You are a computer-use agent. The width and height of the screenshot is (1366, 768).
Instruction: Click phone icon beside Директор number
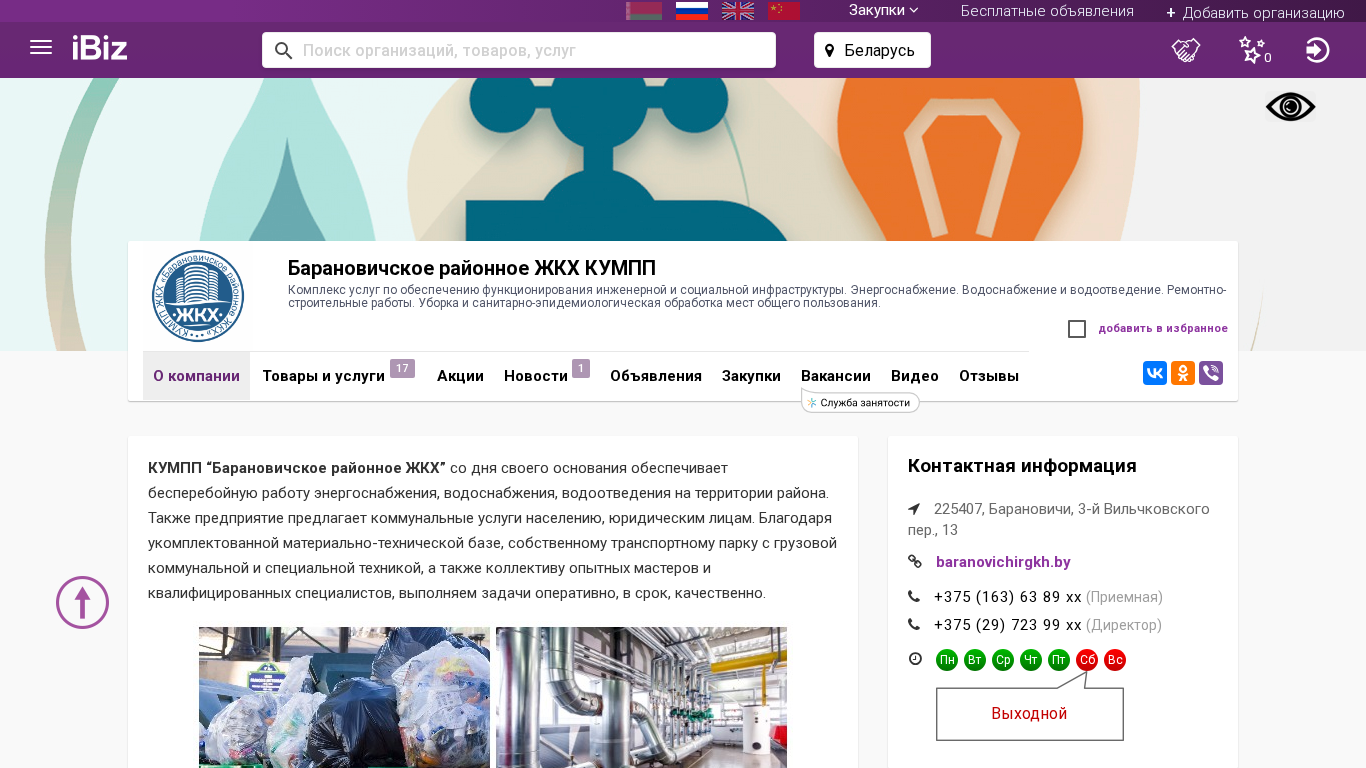click(914, 625)
